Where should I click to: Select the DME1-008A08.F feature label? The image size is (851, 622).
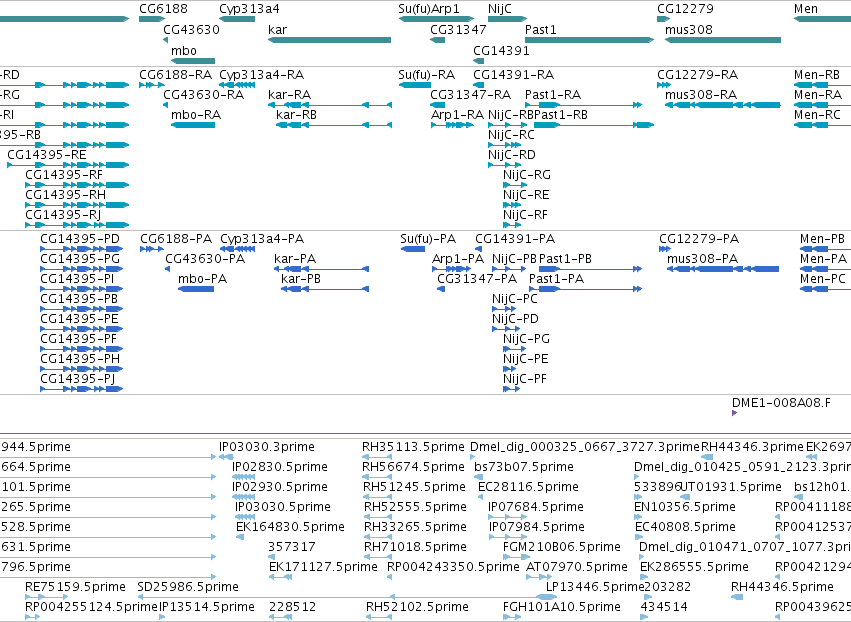[x=781, y=403]
